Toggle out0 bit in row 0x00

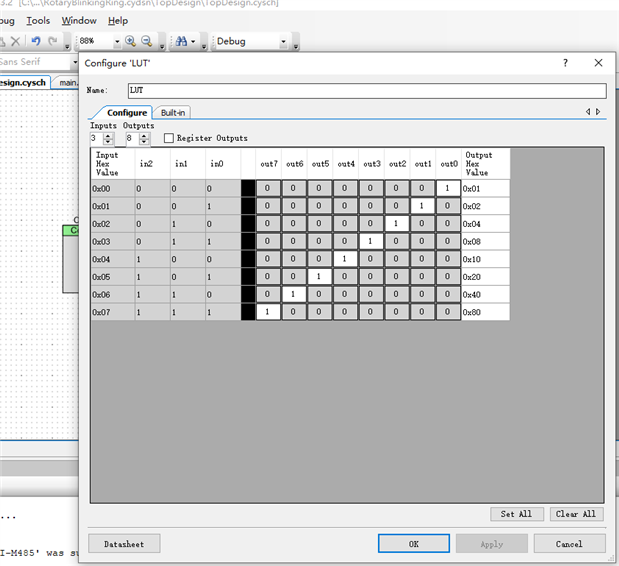click(x=449, y=188)
